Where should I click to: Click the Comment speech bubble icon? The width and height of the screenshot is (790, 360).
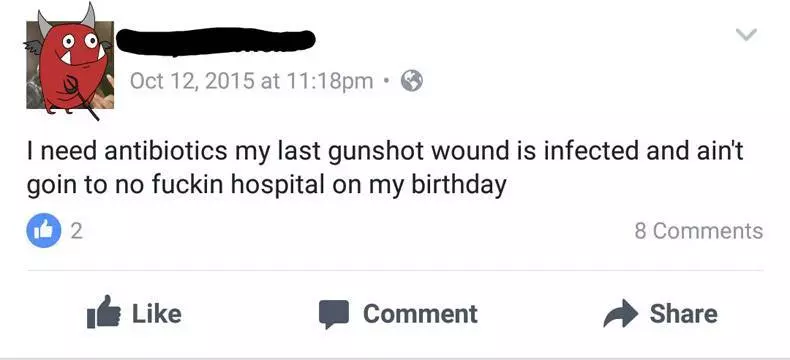[x=334, y=314]
